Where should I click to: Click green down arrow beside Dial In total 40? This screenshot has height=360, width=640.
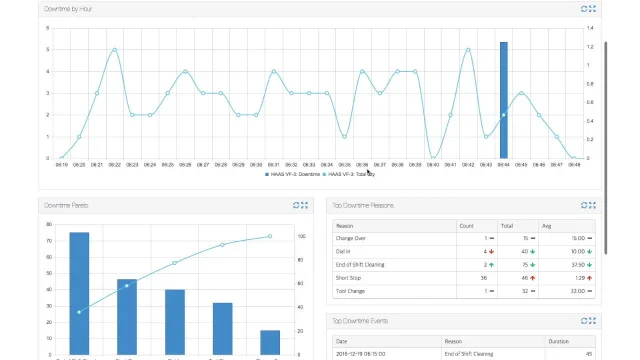(x=533, y=252)
